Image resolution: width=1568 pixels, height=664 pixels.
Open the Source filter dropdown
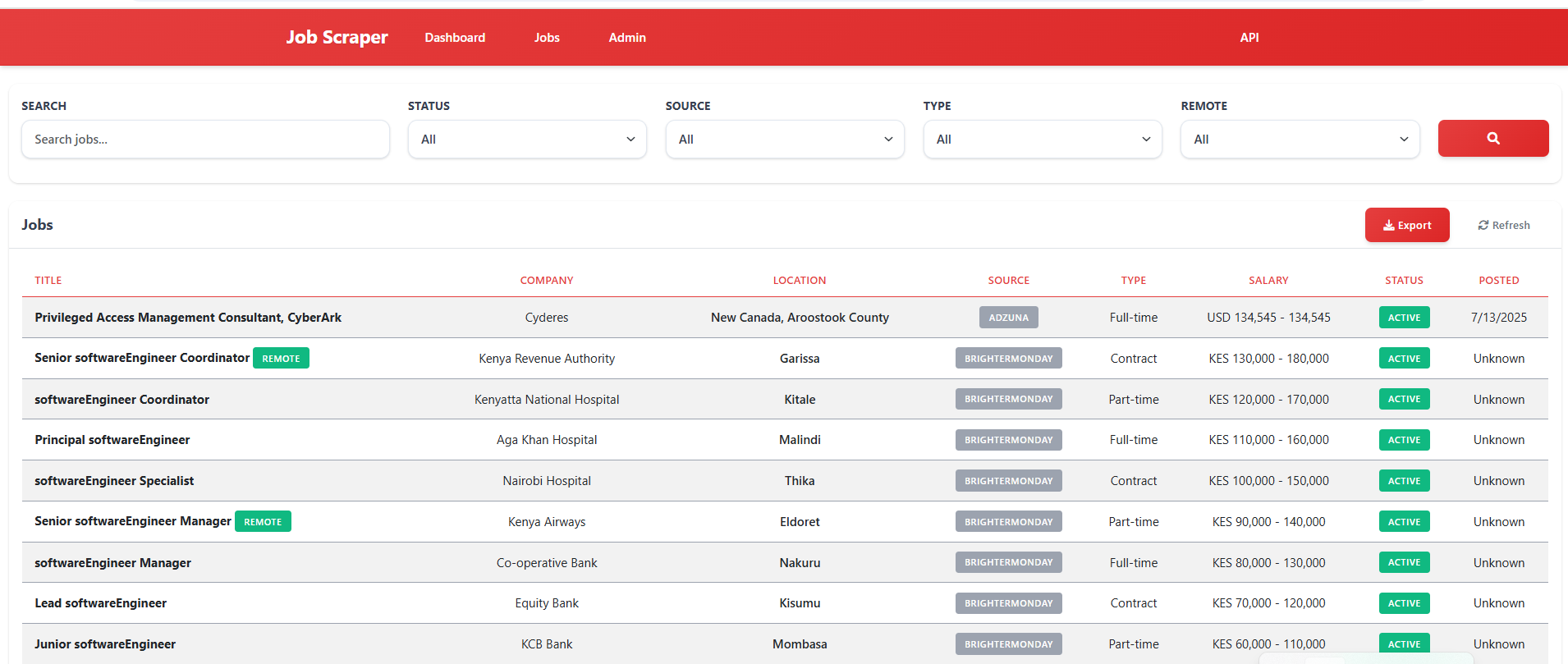(x=785, y=140)
